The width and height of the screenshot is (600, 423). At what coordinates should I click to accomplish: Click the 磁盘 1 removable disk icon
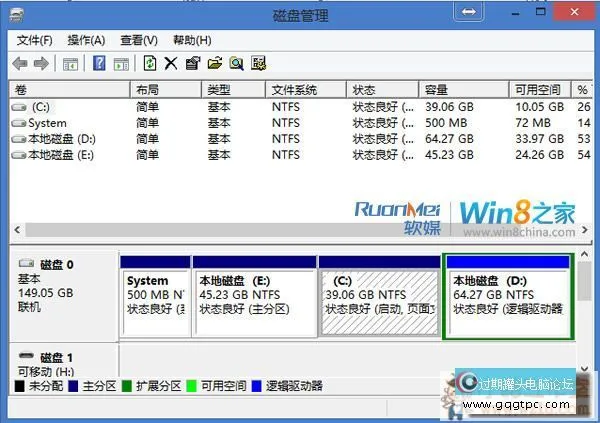(26, 355)
